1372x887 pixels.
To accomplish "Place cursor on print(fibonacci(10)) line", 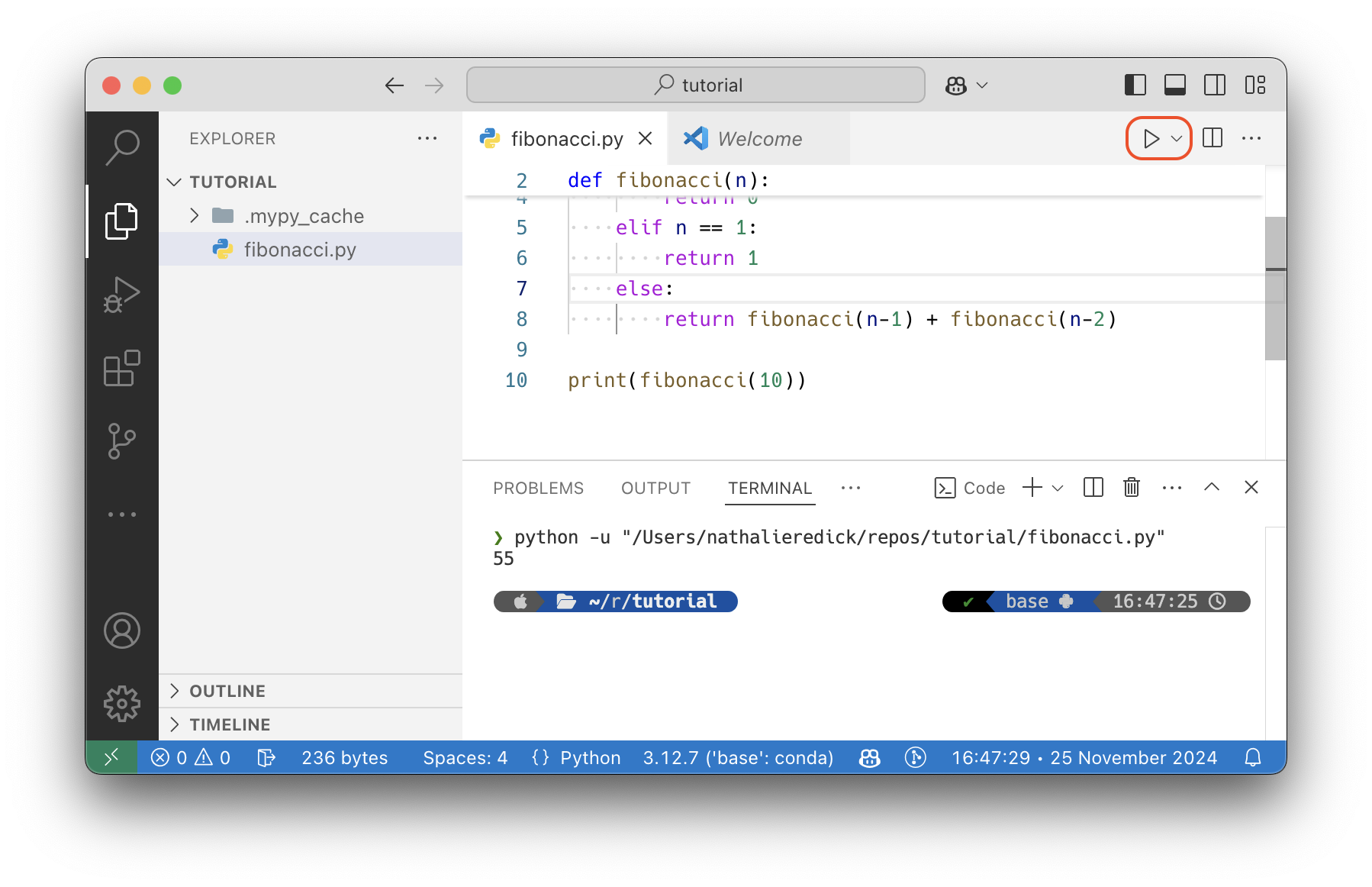I will (x=687, y=380).
